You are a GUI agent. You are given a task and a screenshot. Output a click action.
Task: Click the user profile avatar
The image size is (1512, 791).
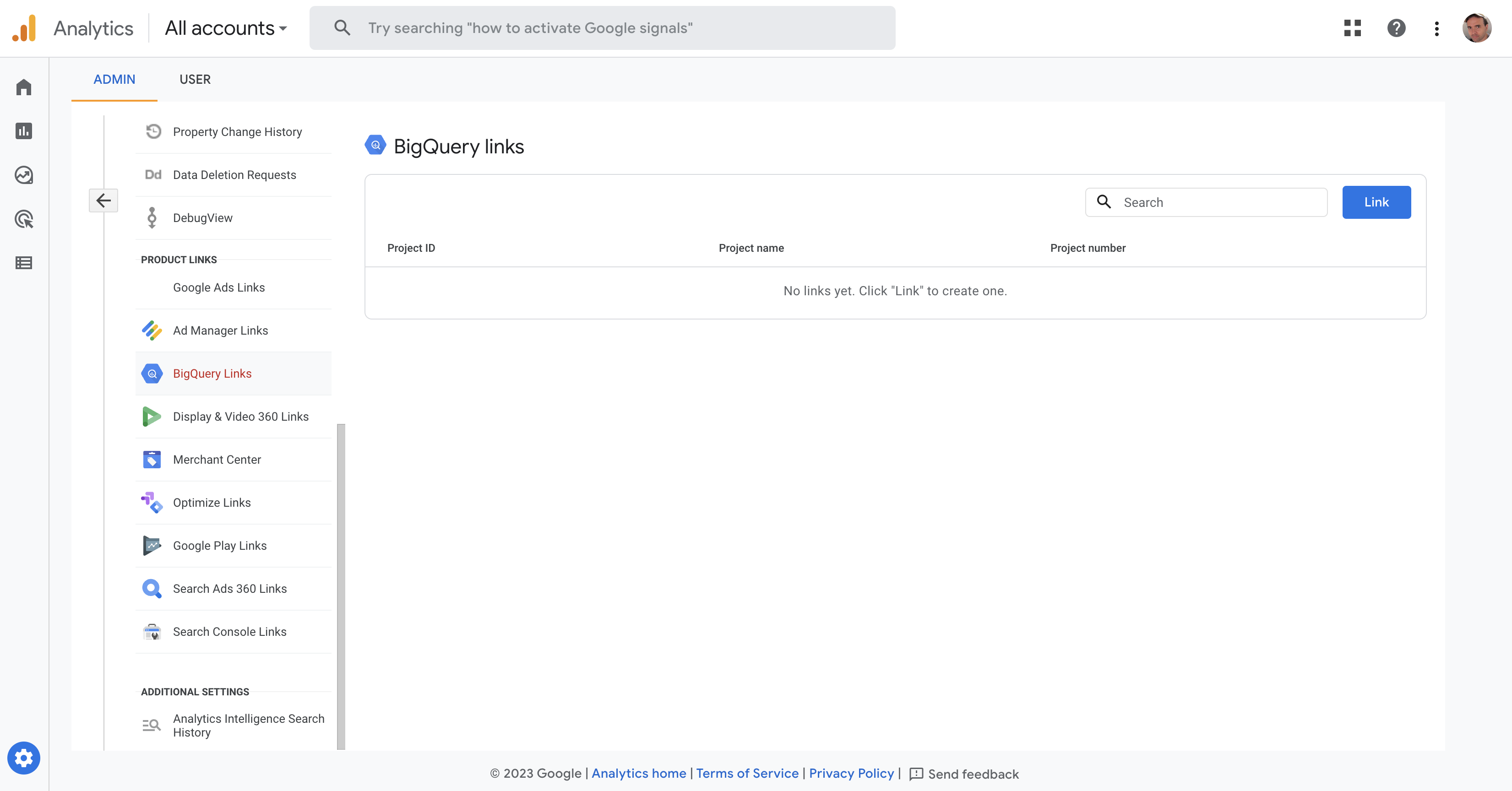[x=1477, y=27]
